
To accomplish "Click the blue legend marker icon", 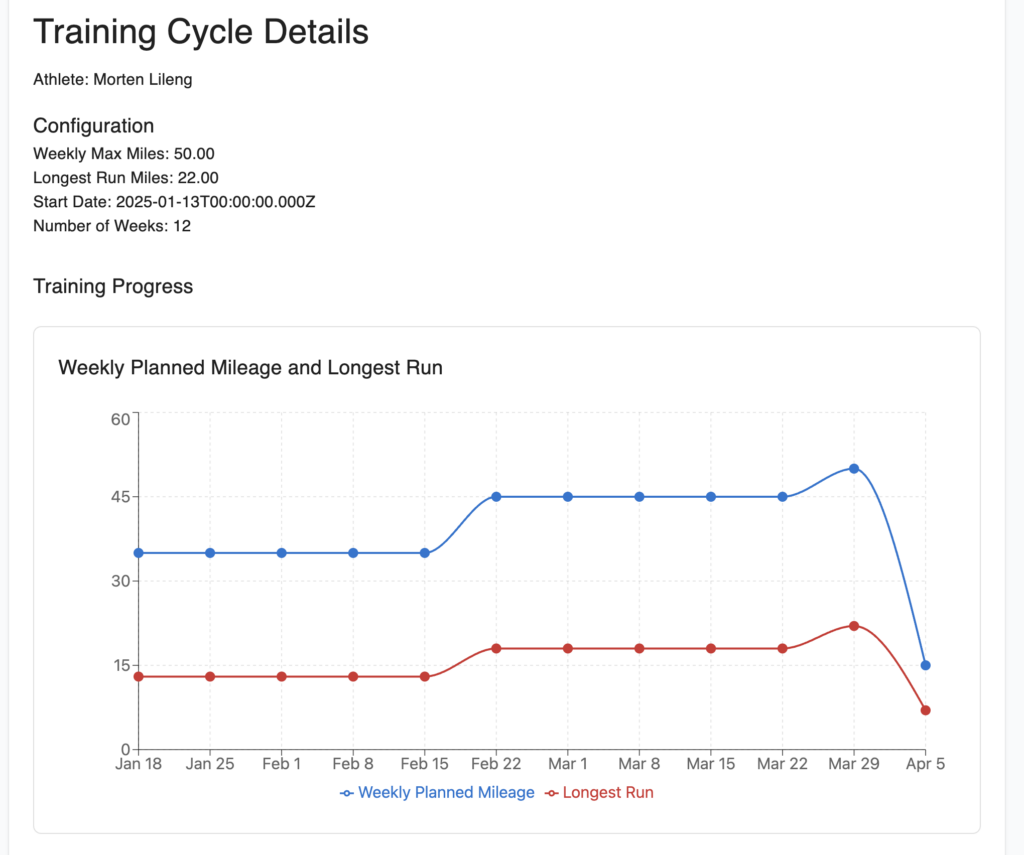I will (347, 794).
